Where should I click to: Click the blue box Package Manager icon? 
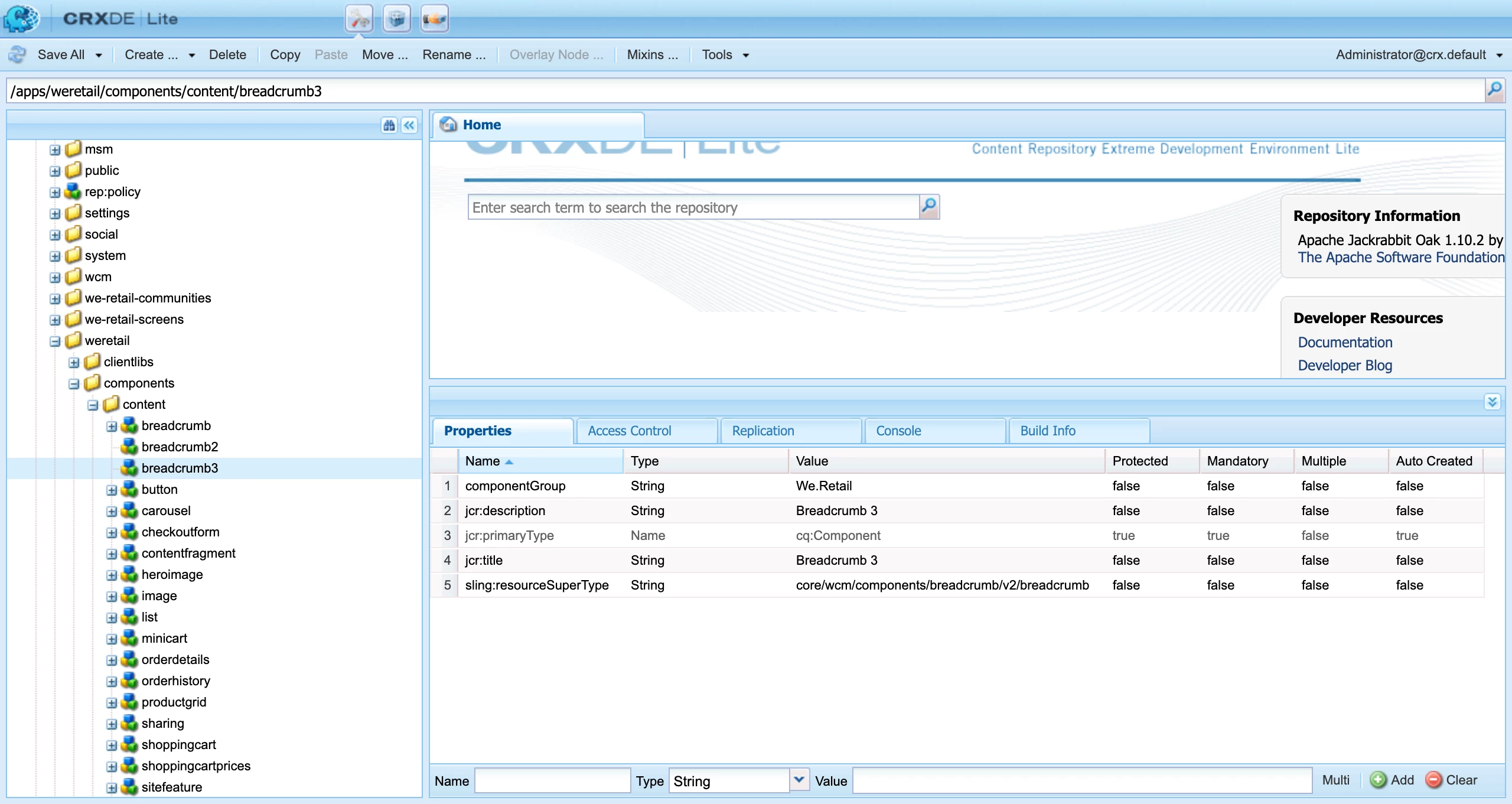tap(397, 19)
